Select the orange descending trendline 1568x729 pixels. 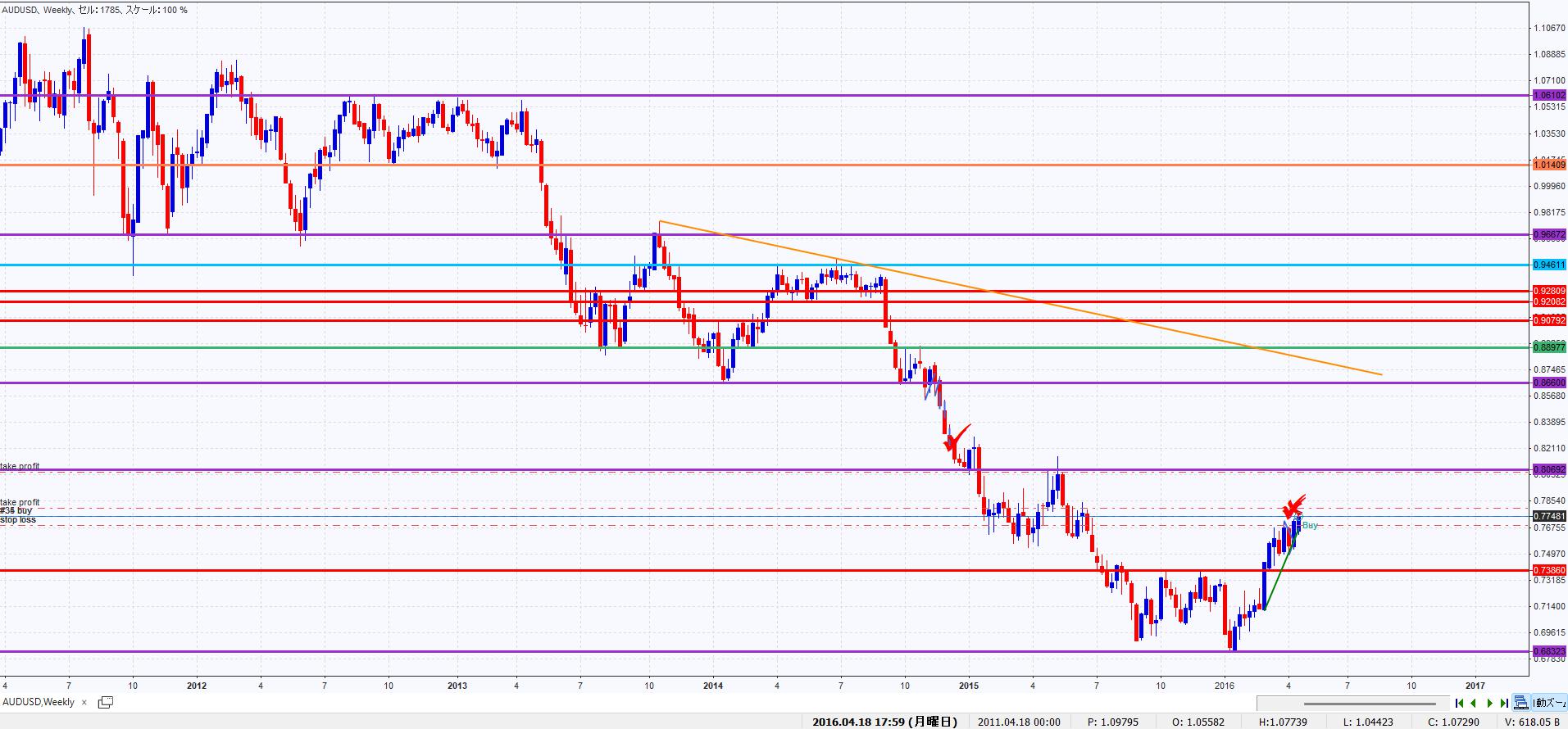pos(1066,310)
